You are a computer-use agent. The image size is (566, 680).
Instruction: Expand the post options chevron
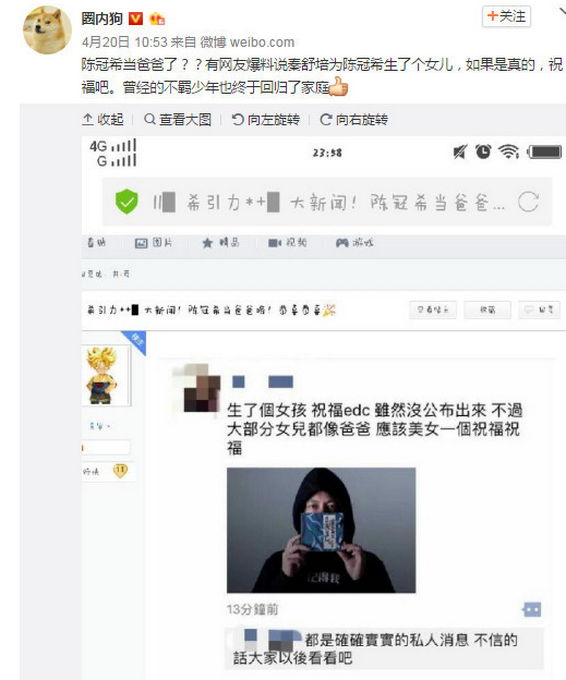(x=562, y=12)
